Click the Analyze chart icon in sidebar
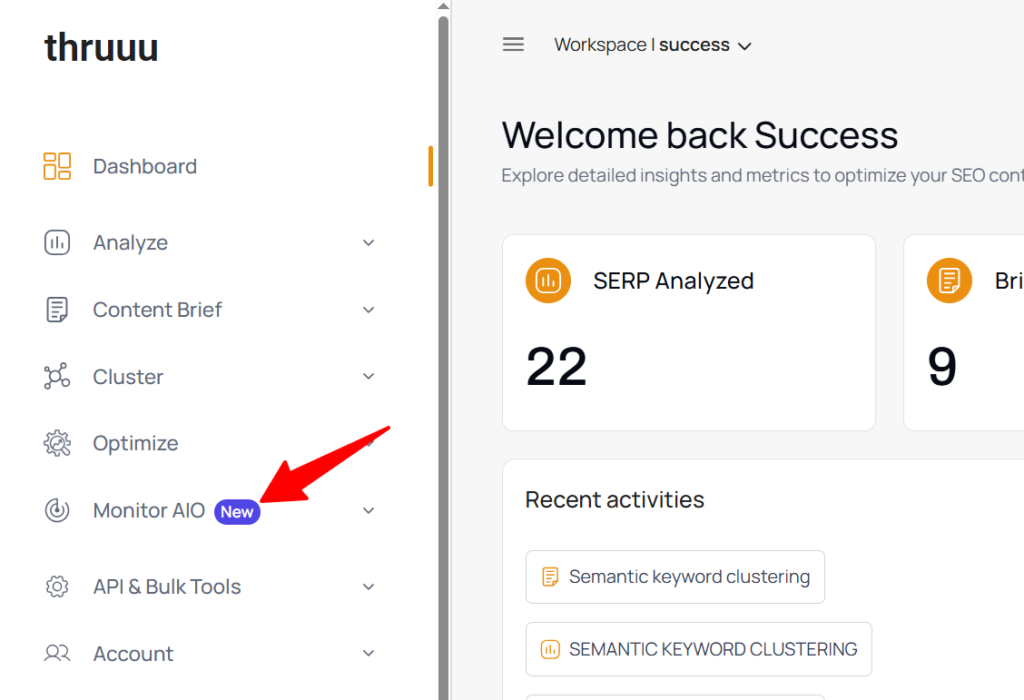This screenshot has width=1024, height=700. click(57, 243)
